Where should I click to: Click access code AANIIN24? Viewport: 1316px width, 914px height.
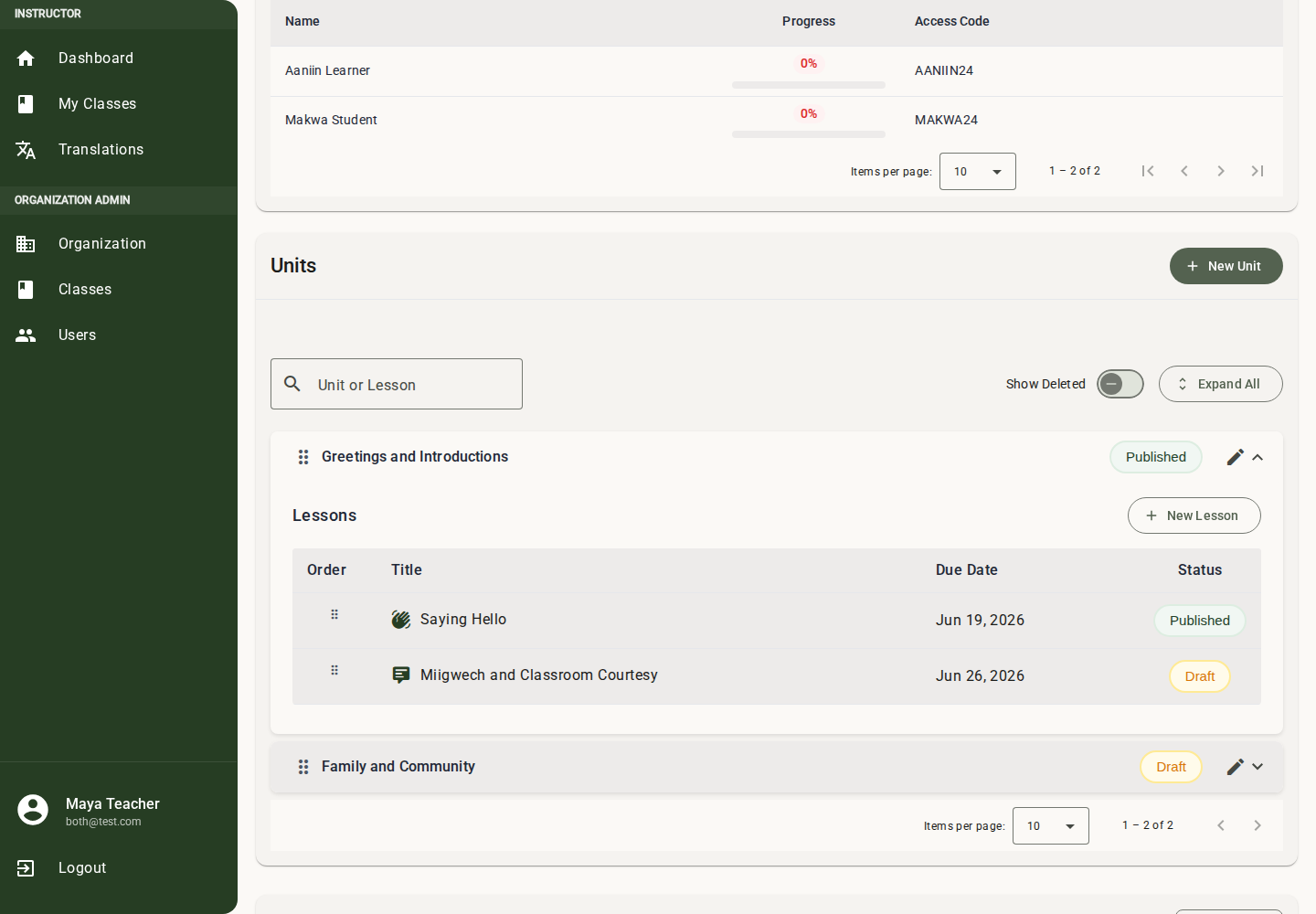(x=944, y=70)
